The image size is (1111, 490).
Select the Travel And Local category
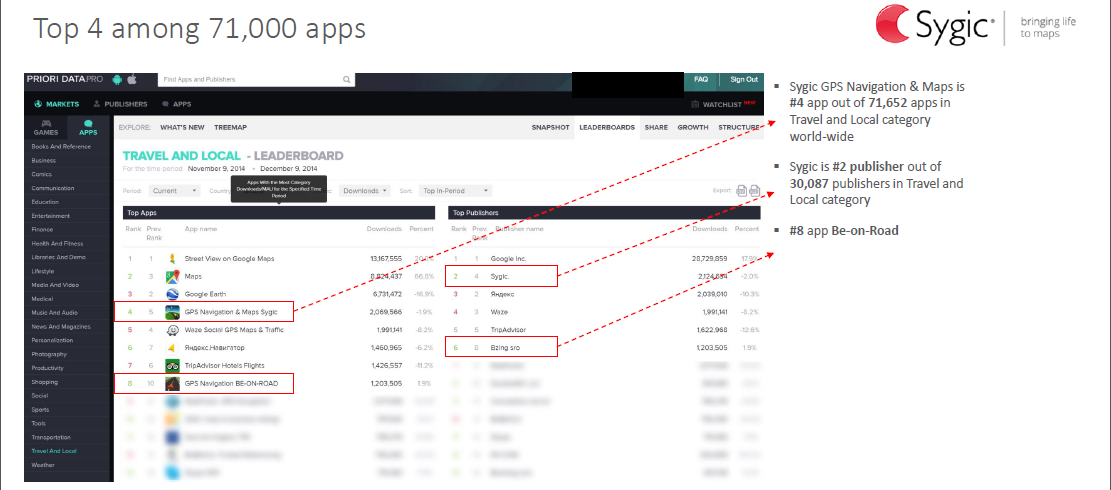click(54, 451)
